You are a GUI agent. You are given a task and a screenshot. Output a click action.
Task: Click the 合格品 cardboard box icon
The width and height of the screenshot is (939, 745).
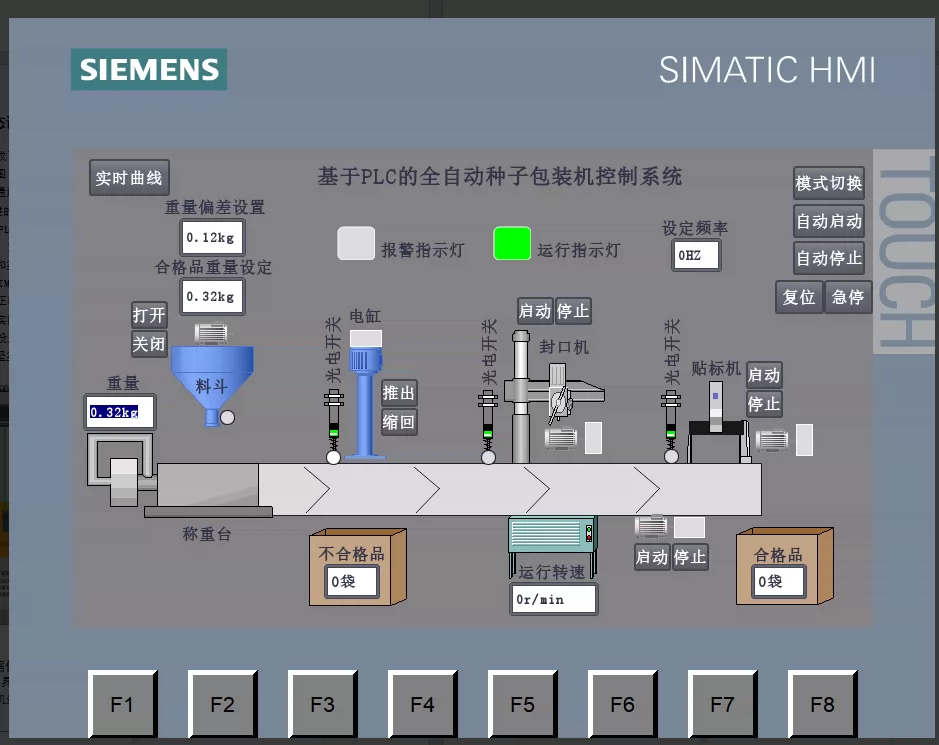point(784,566)
